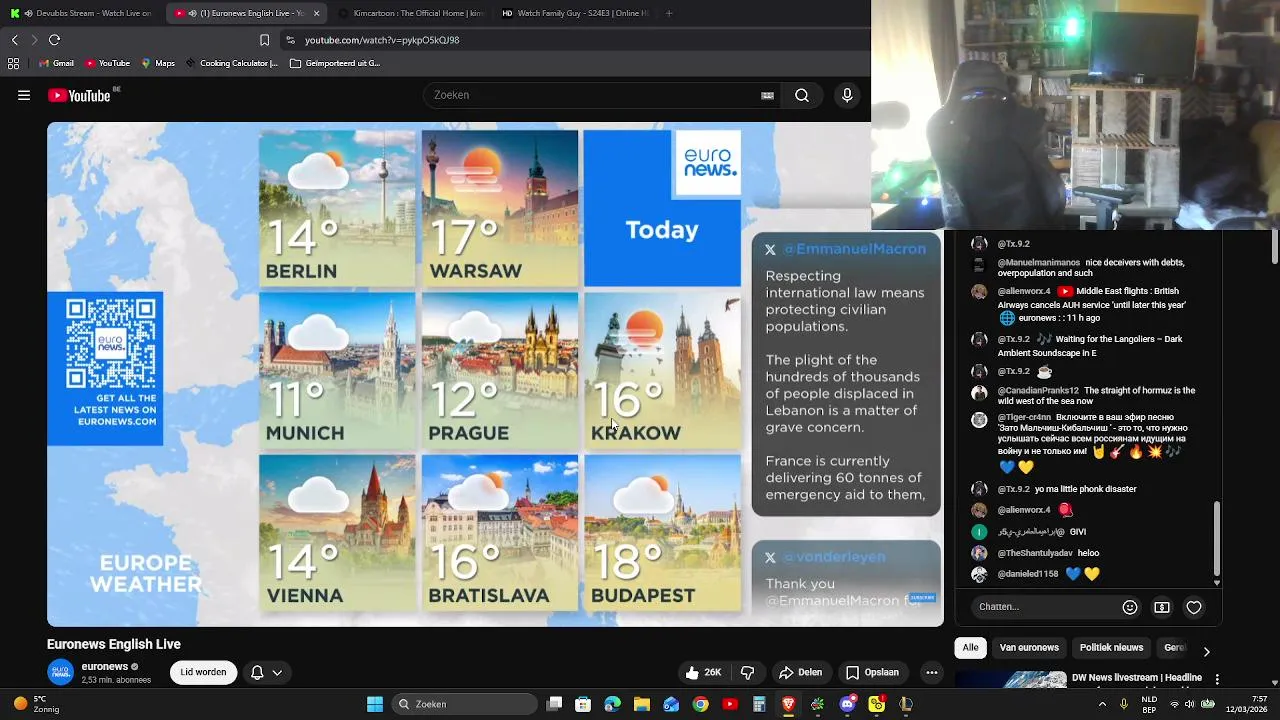Open the YouTube hamburger guide menu
The width and height of the screenshot is (1280, 720).
[24, 96]
